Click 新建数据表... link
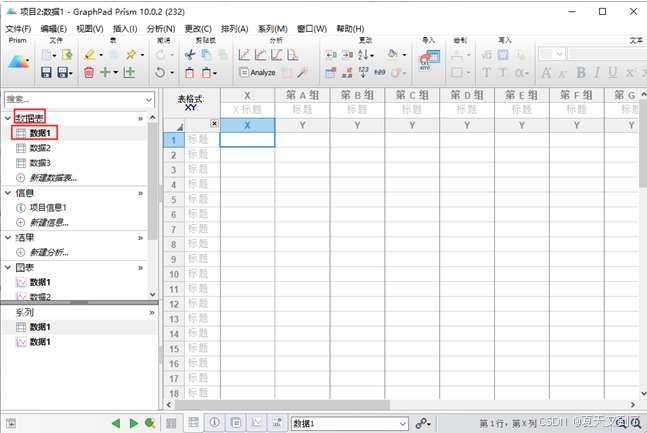Viewport: 647px width, 433px height. 53,178
